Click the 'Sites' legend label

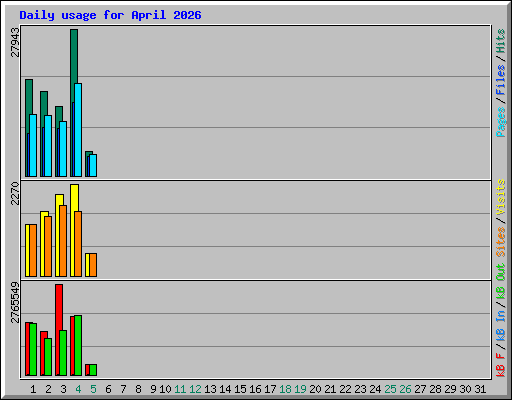[500, 242]
